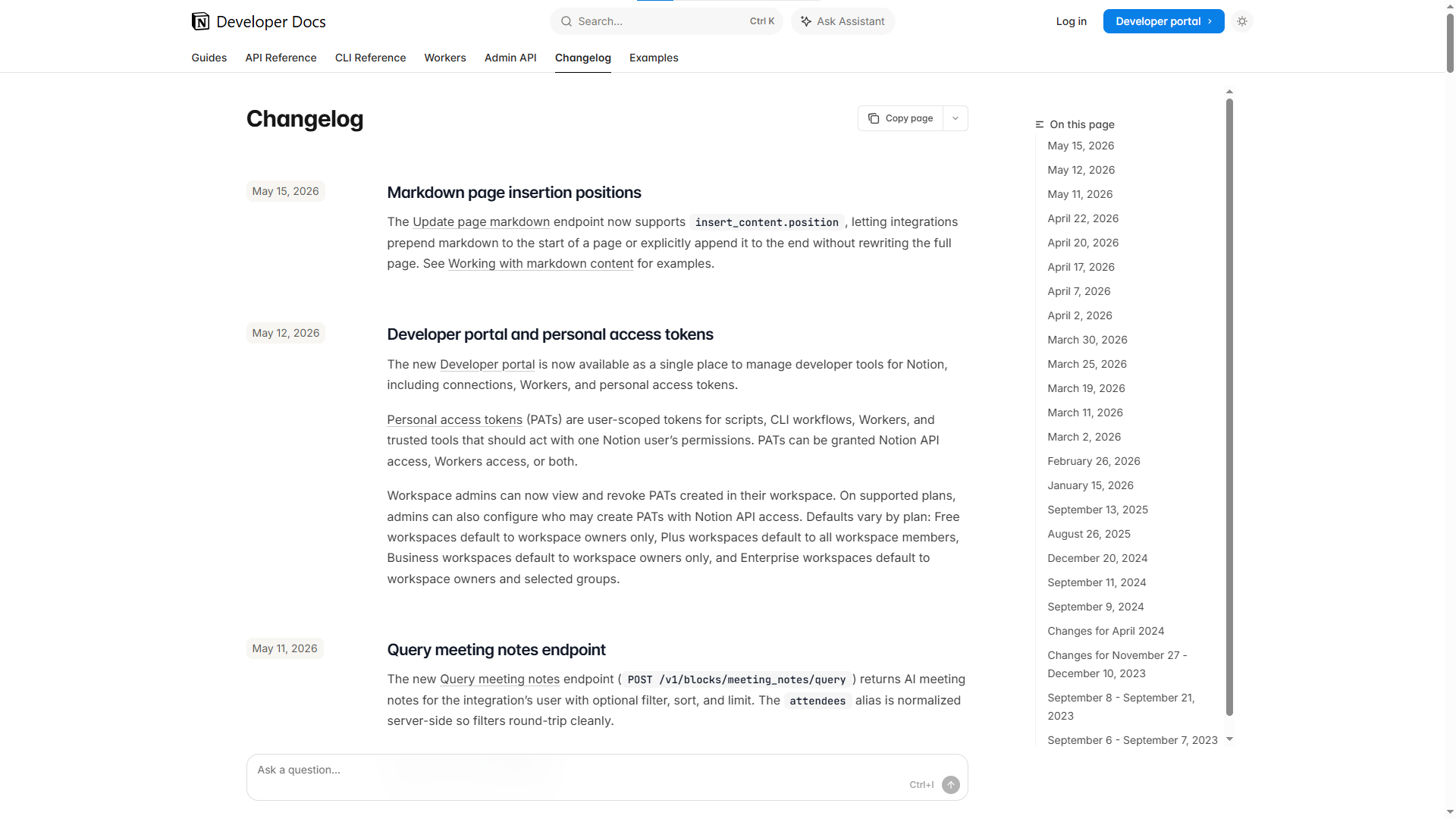Click the search magnifier icon
Viewport: 1456px width, 819px height.
click(566, 21)
